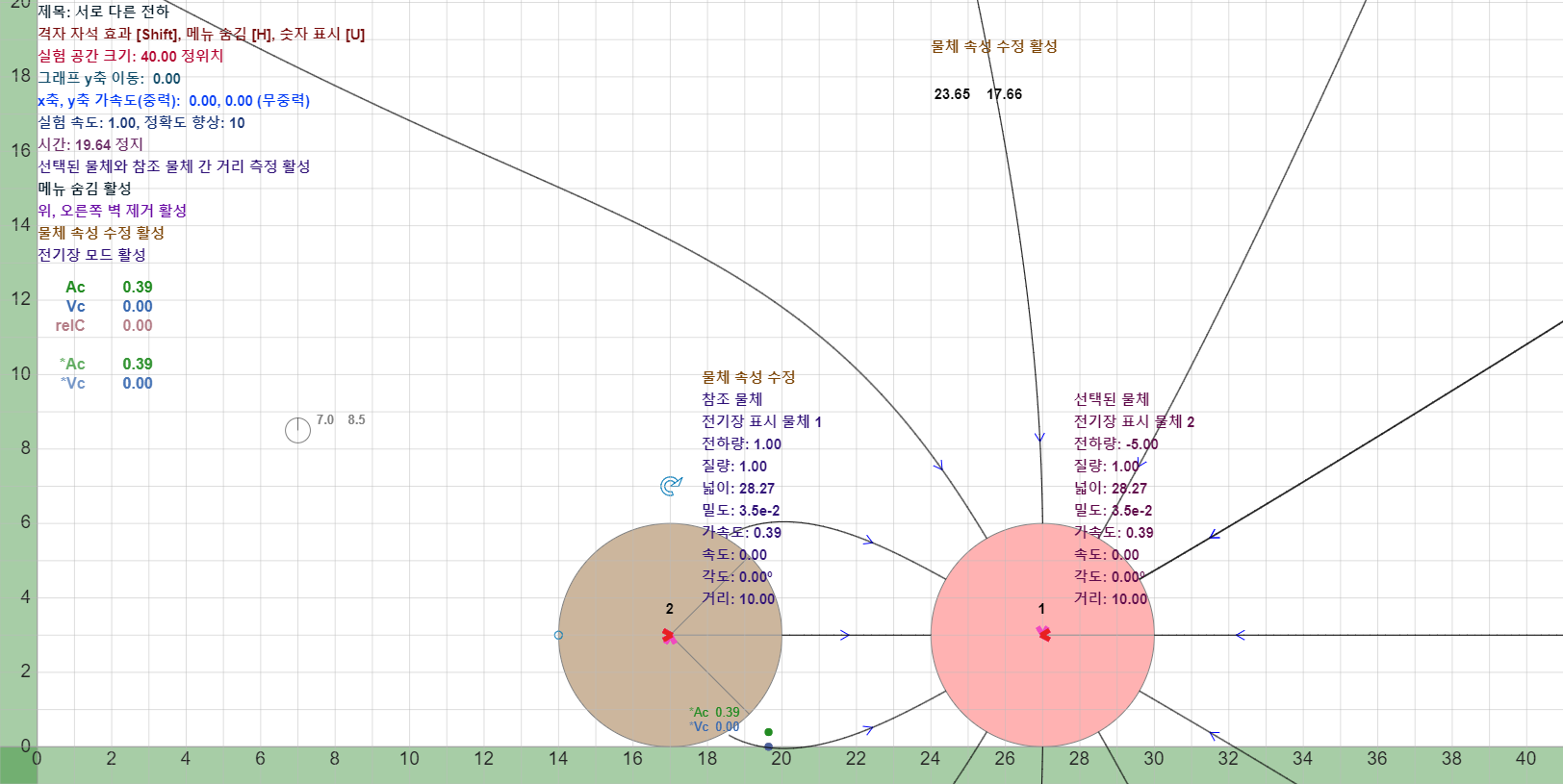Click the red X center of object 2

[x=668, y=636]
